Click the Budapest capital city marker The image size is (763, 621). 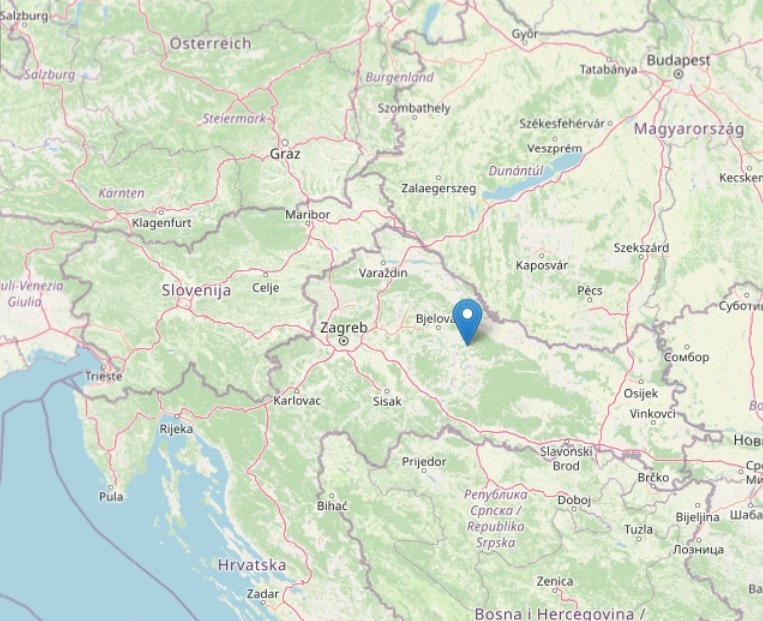[678, 74]
